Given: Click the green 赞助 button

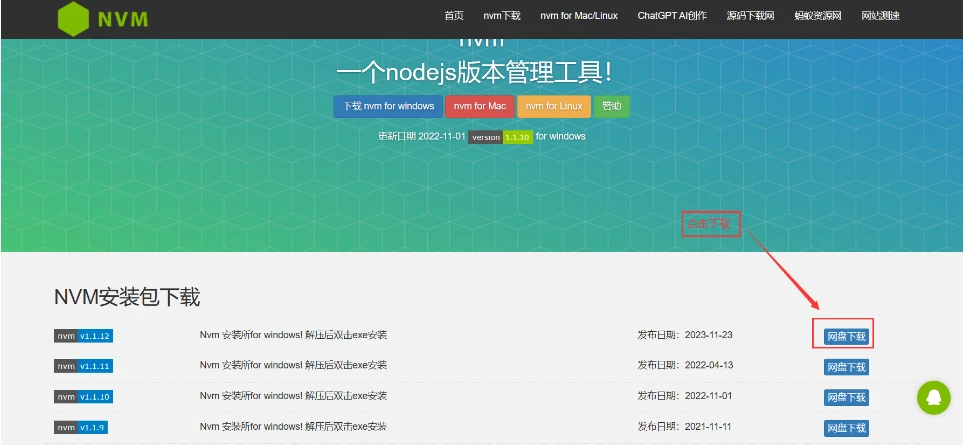Looking at the screenshot, I should [x=611, y=106].
